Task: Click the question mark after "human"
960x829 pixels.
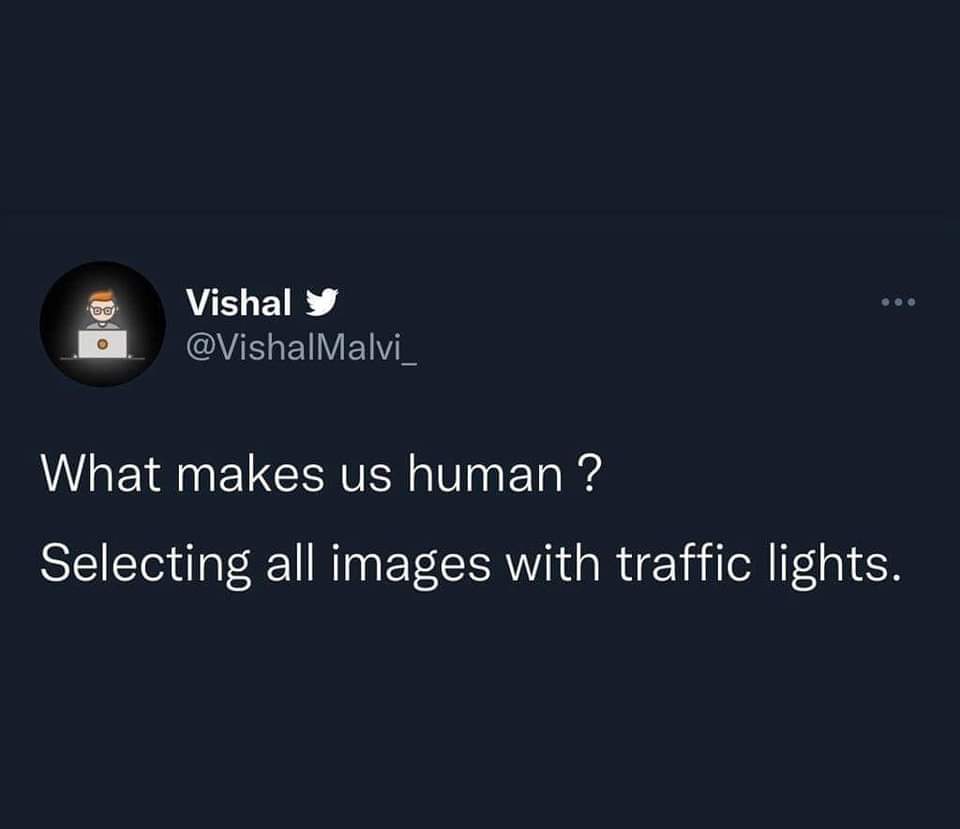Action: click(589, 473)
